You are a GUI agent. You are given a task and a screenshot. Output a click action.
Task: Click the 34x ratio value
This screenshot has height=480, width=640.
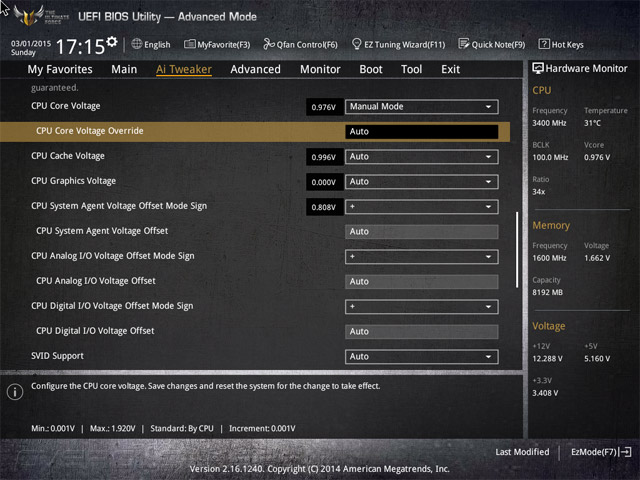pyautogui.click(x=539, y=192)
